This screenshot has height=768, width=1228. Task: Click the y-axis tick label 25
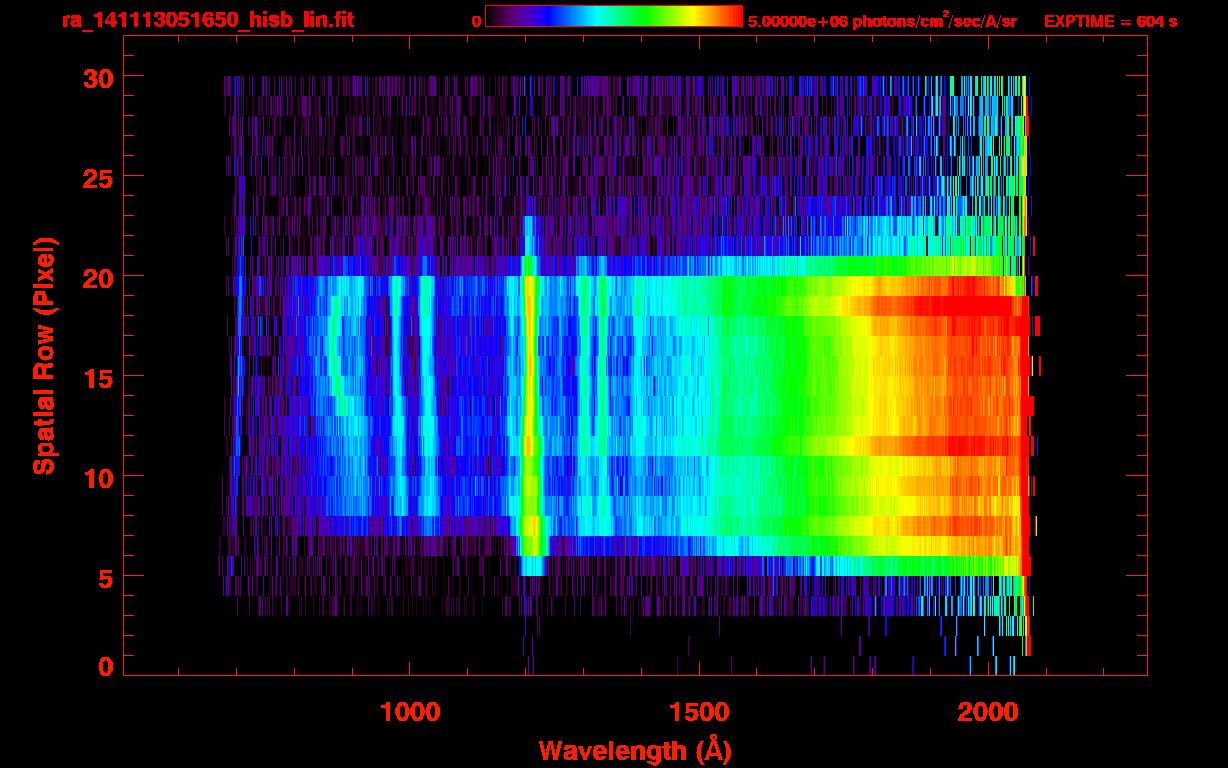point(96,177)
